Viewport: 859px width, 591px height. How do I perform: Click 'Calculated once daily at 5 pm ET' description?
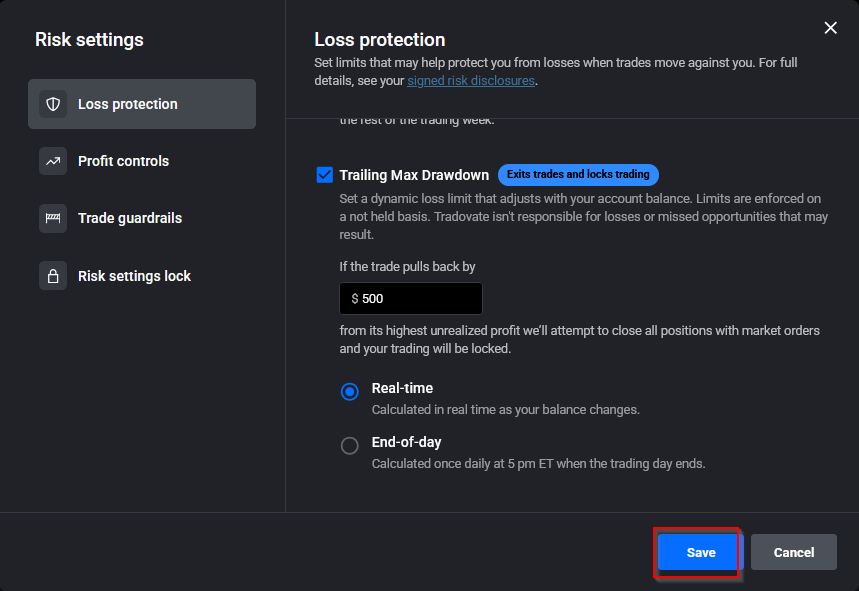coord(539,463)
